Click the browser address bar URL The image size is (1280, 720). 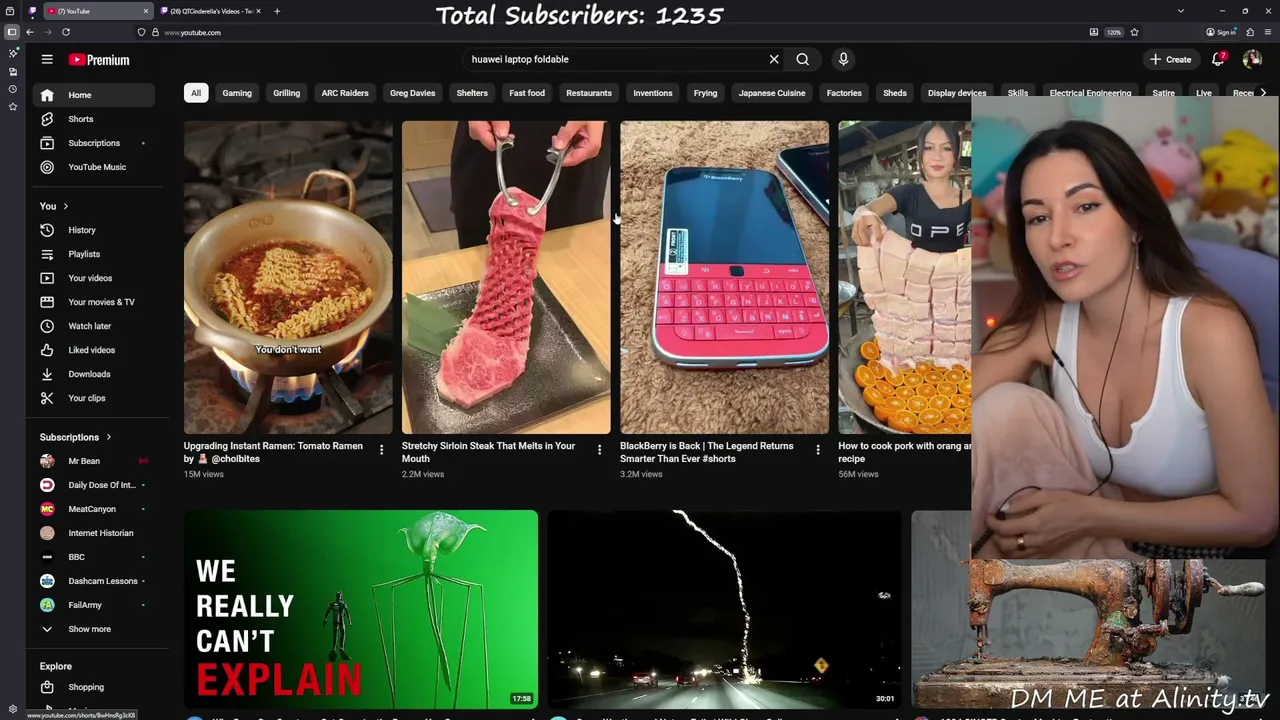coord(192,32)
